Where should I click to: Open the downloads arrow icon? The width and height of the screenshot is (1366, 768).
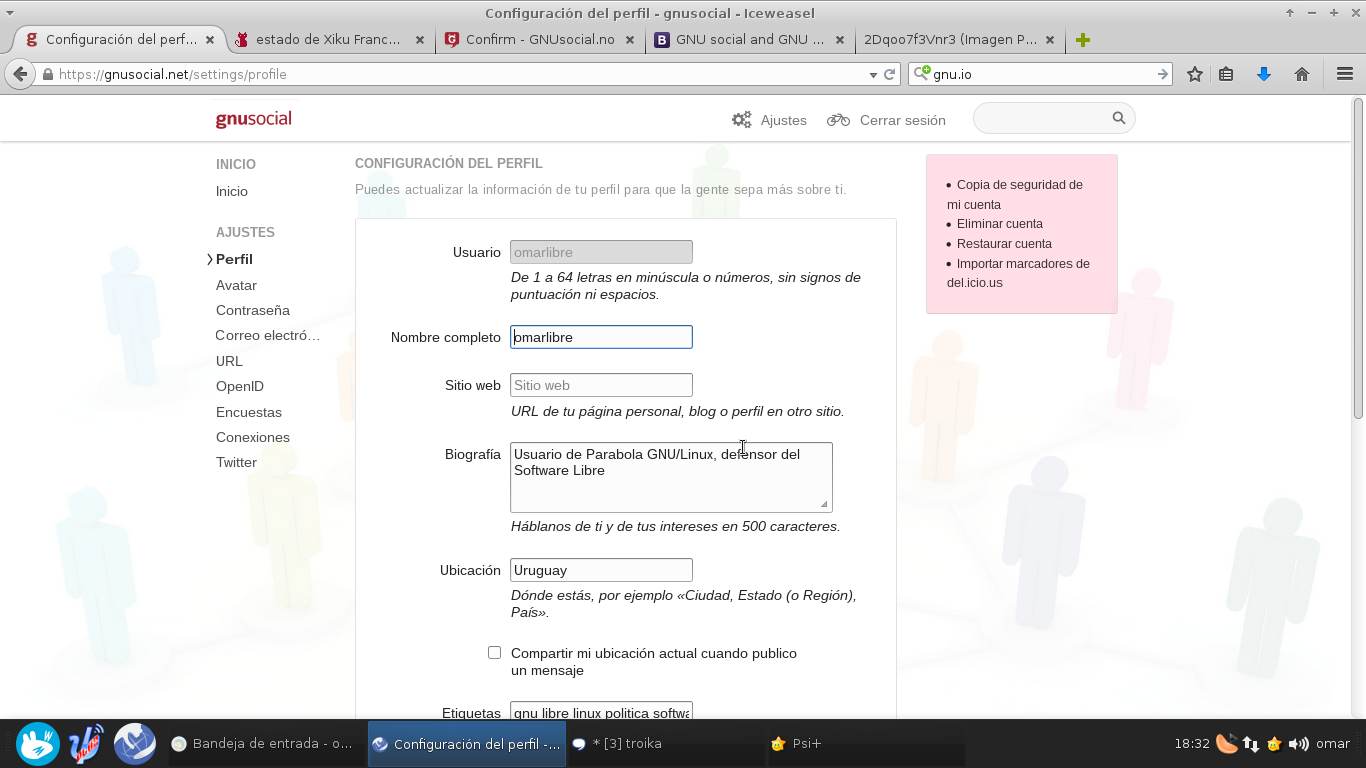(x=1264, y=74)
